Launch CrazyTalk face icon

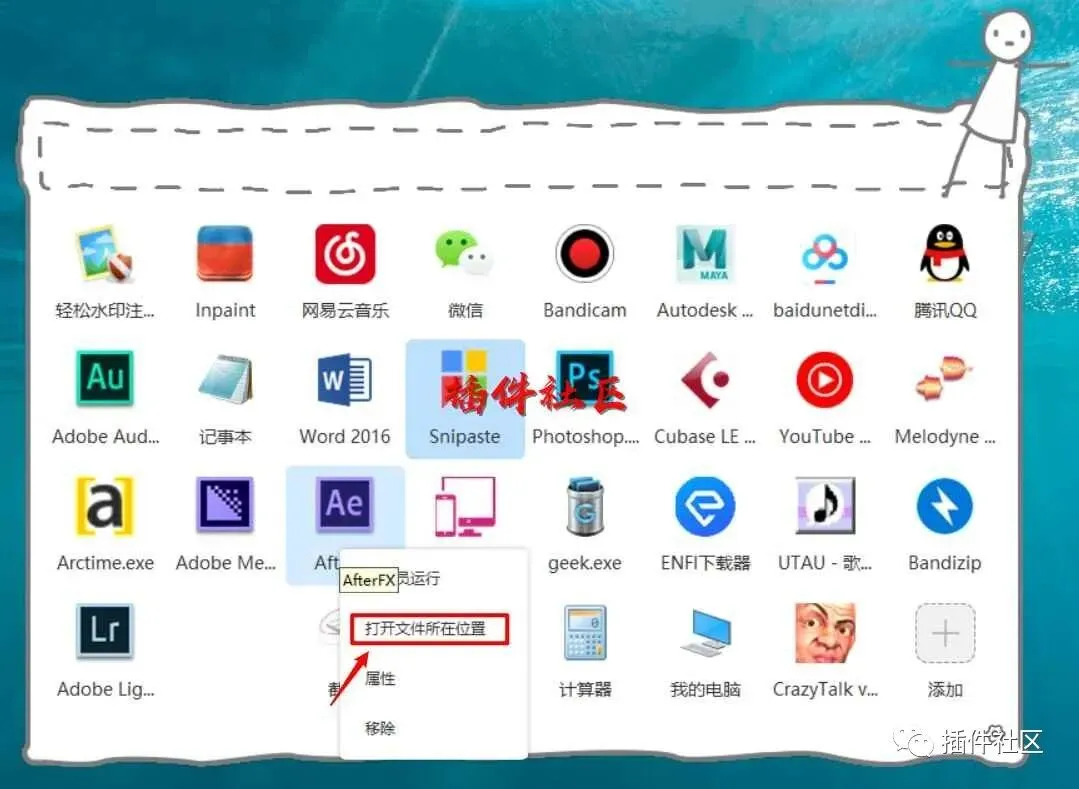824,632
